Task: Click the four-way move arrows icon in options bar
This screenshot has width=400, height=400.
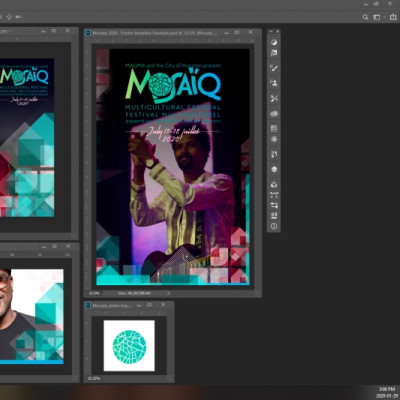Action: click(9, 17)
